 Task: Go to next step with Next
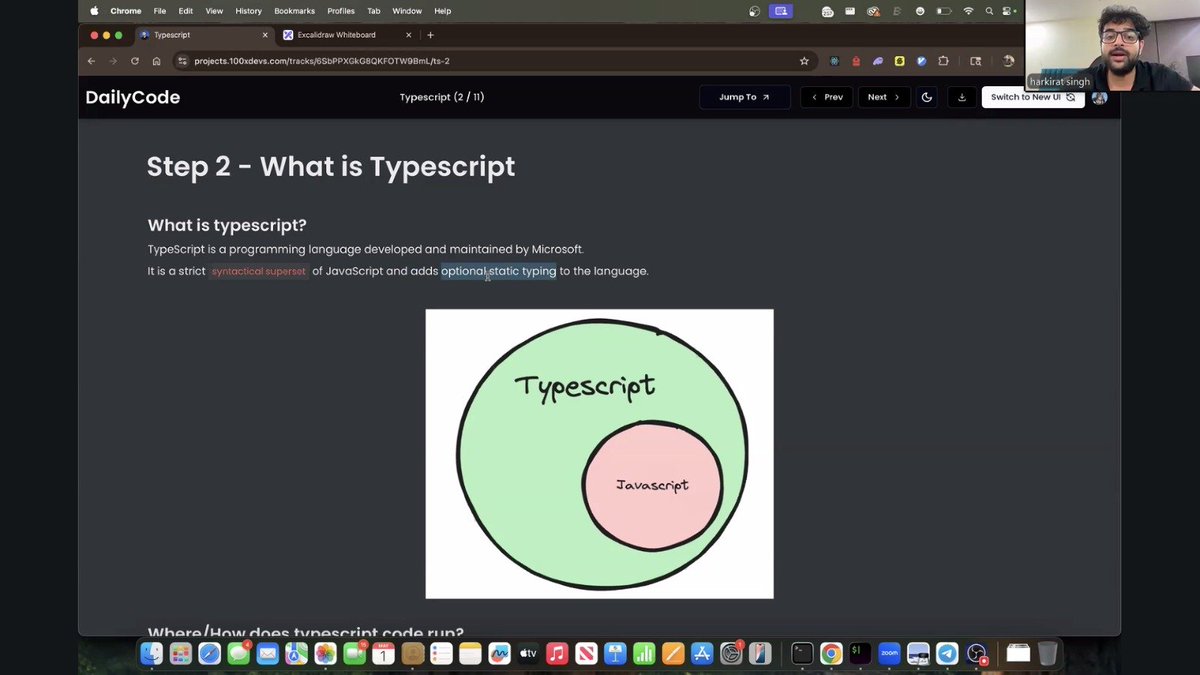click(884, 97)
